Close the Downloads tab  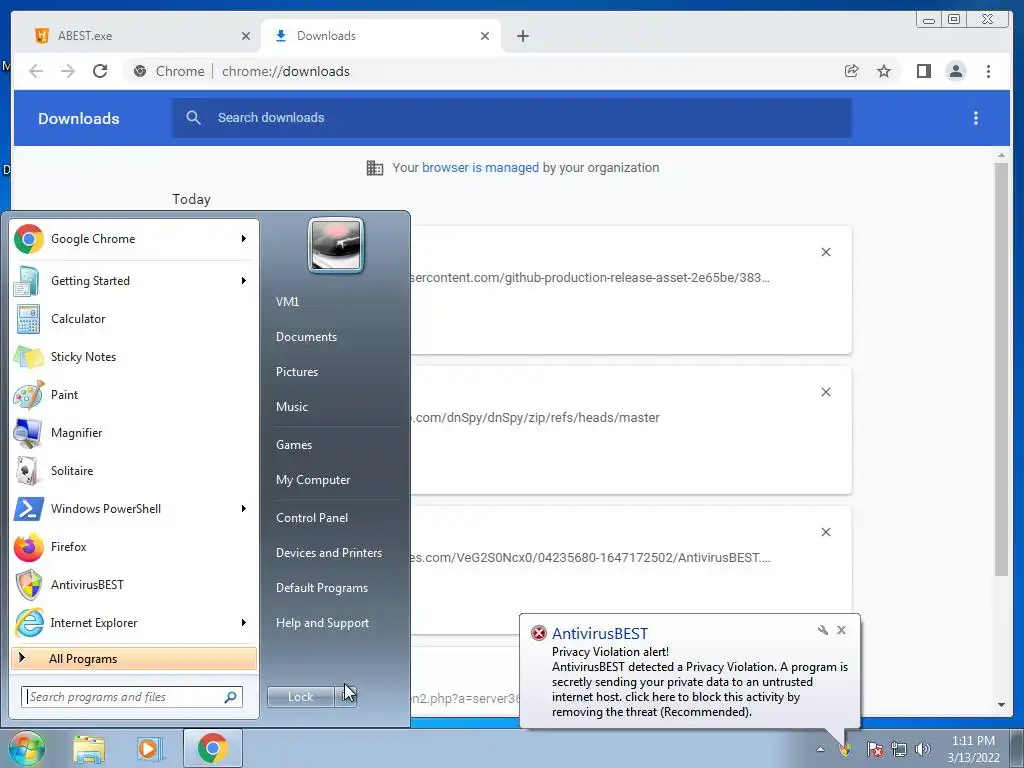(x=485, y=36)
